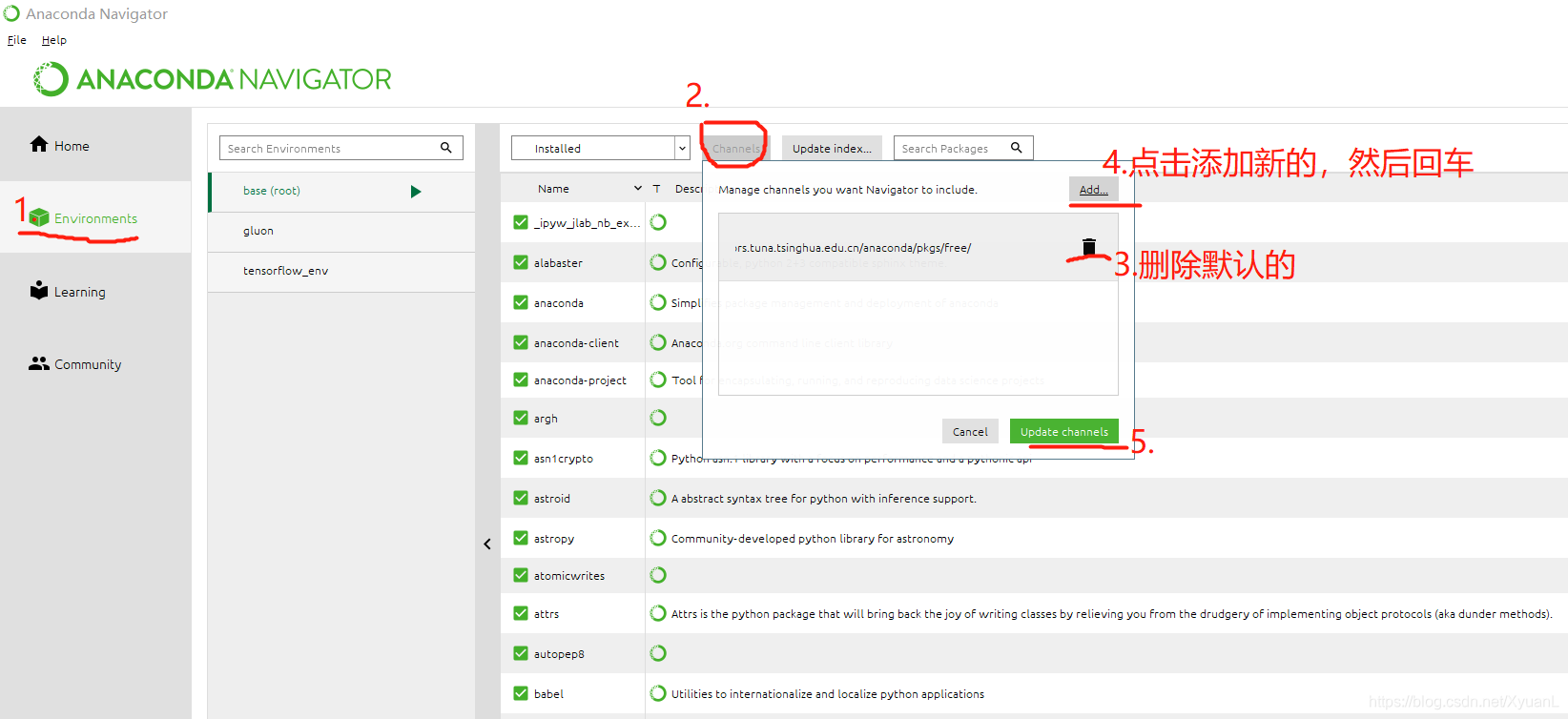1568x719 pixels.
Task: Click the Update index... button
Action: [x=832, y=148]
